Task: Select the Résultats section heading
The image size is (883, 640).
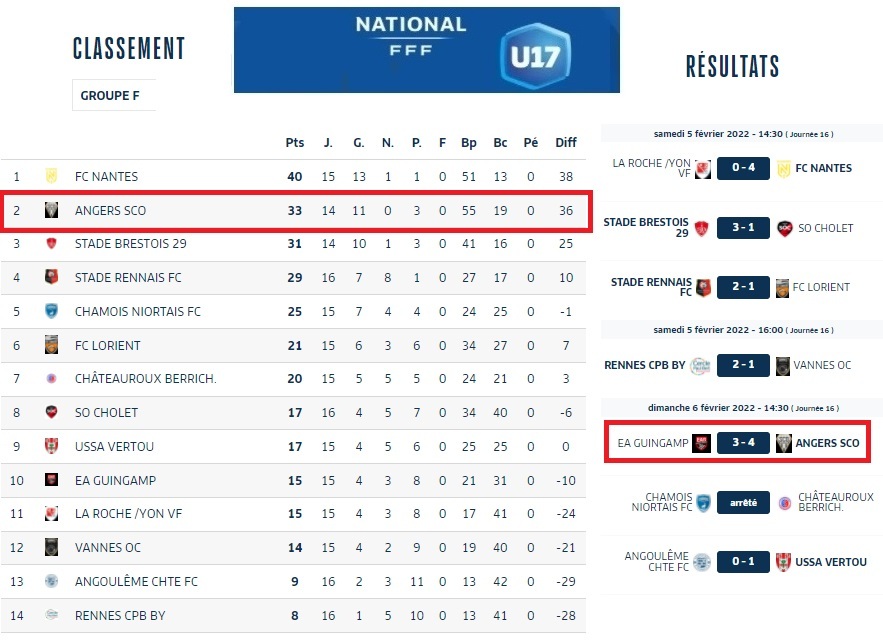Action: (x=732, y=67)
